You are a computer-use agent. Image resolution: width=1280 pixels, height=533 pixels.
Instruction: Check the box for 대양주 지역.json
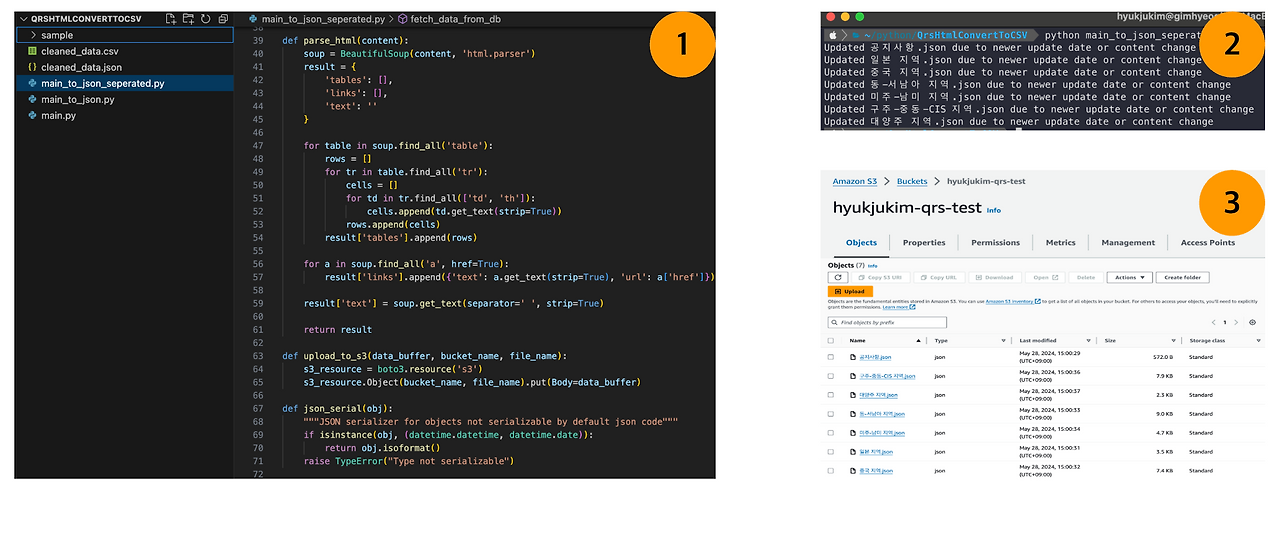pyautogui.click(x=831, y=395)
